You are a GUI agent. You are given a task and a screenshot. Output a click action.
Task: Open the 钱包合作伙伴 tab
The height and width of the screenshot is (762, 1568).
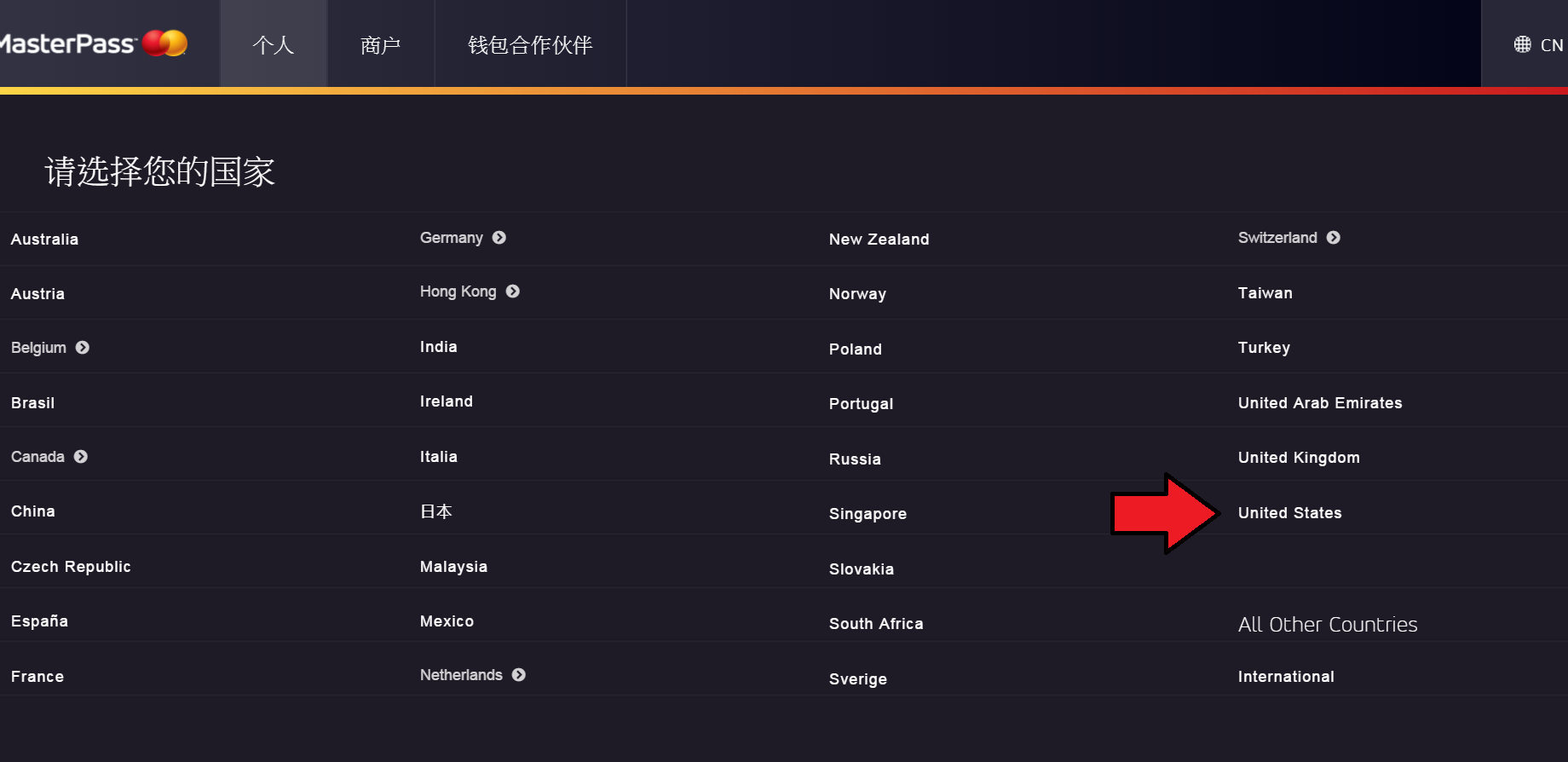tap(530, 44)
